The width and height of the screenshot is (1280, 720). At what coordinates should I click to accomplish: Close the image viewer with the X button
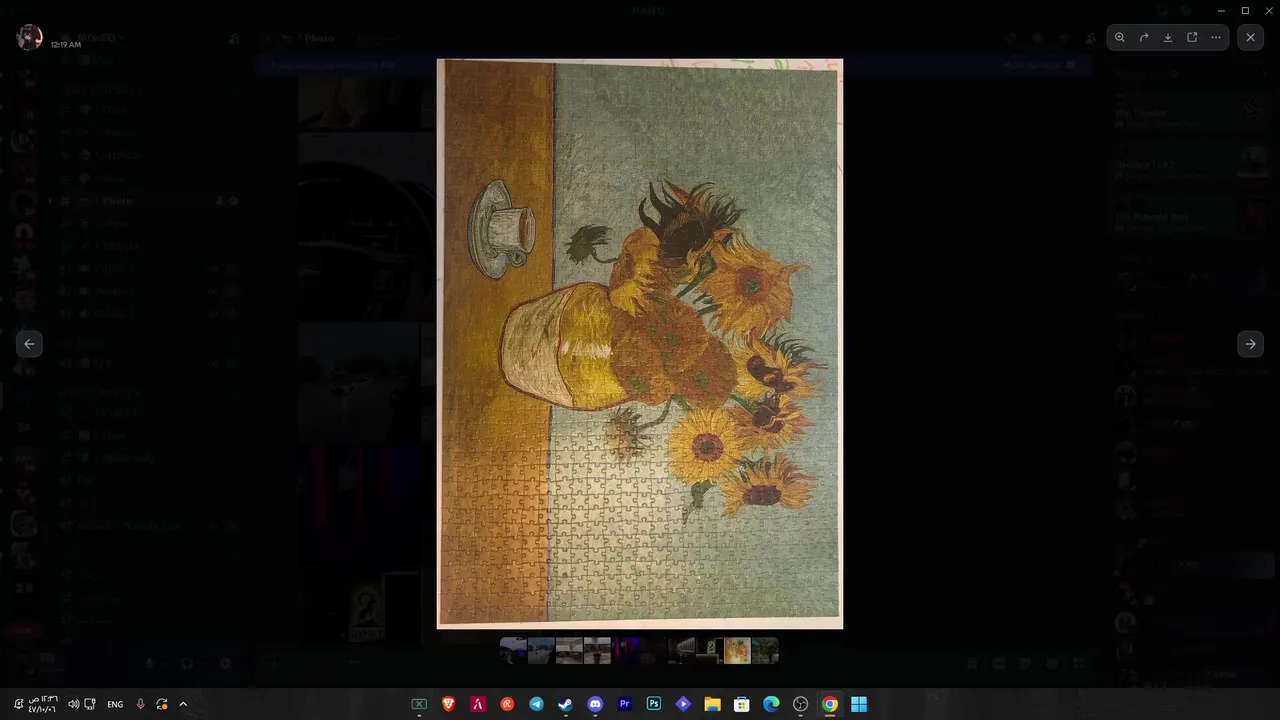pyautogui.click(x=1251, y=37)
